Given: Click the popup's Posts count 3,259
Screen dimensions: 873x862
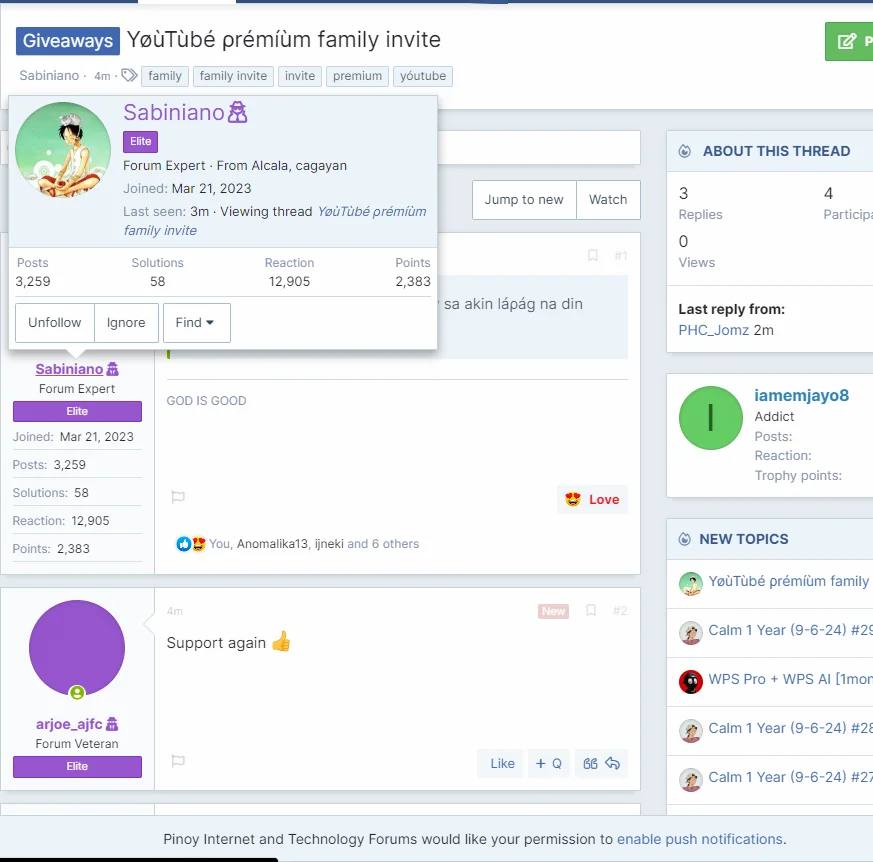Looking at the screenshot, I should 33,282.
